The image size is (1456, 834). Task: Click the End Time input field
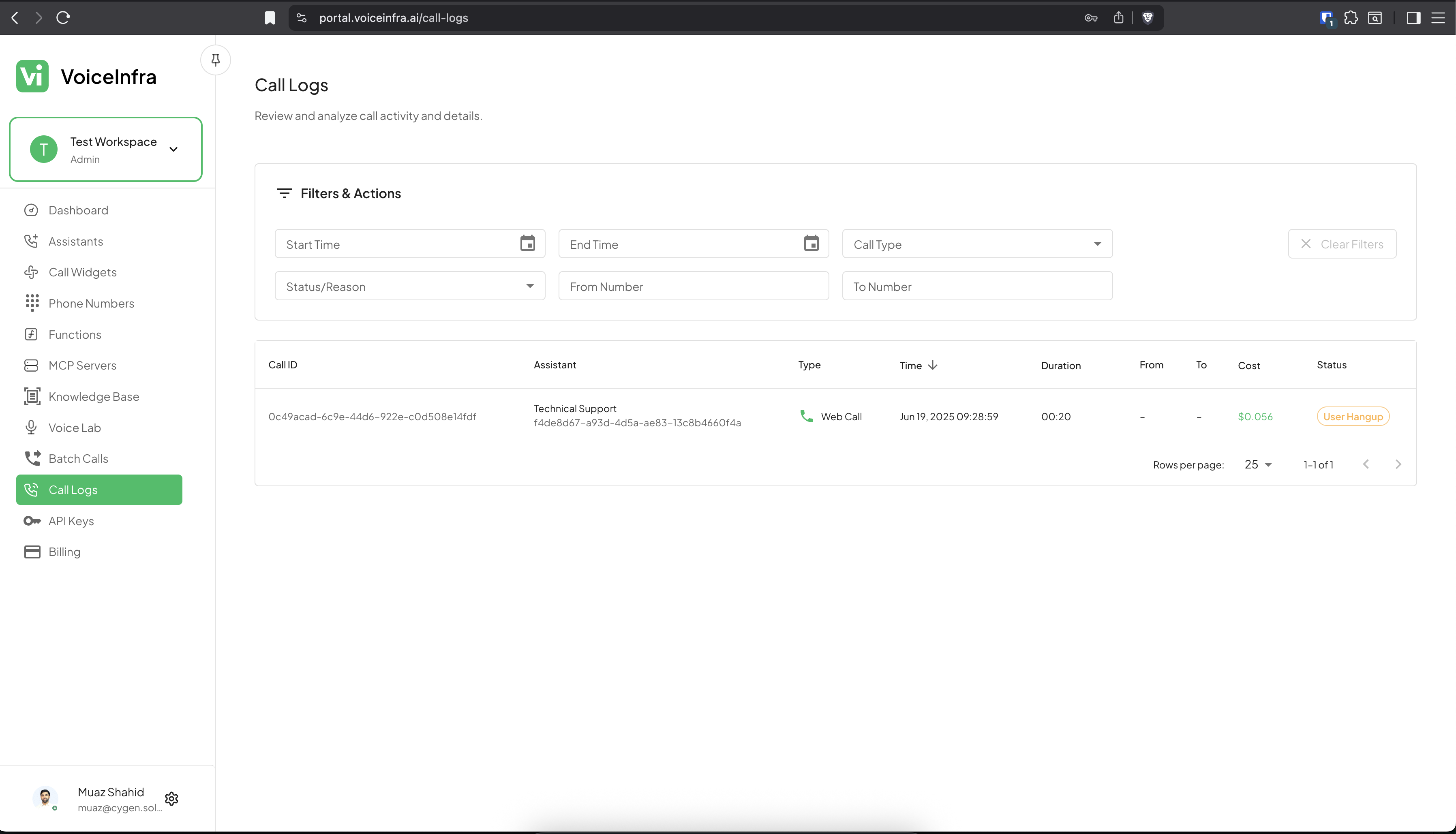[694, 244]
